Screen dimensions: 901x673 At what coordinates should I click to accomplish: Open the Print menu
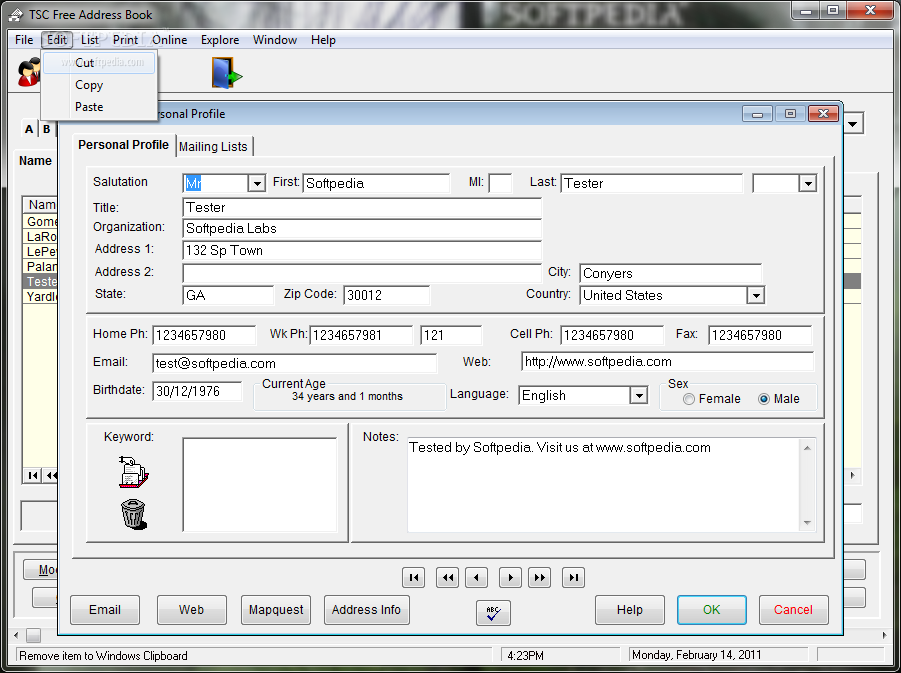(125, 40)
